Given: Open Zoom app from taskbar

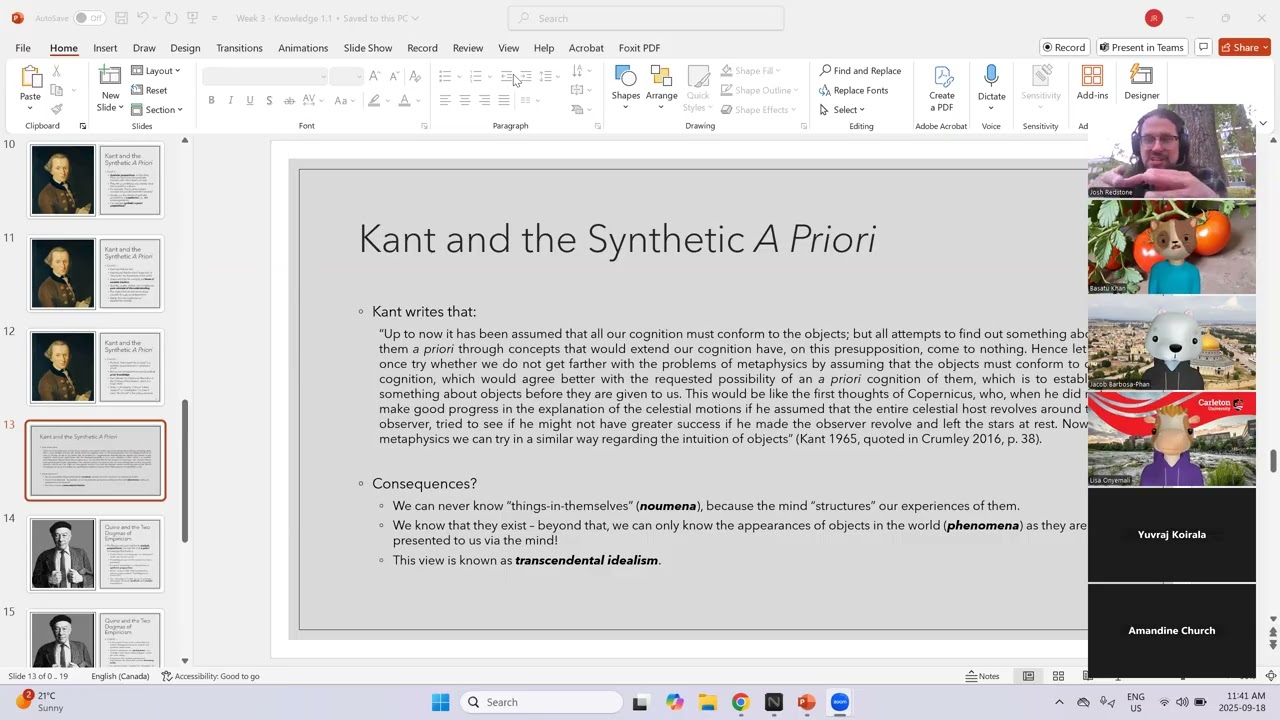Looking at the screenshot, I should (839, 702).
